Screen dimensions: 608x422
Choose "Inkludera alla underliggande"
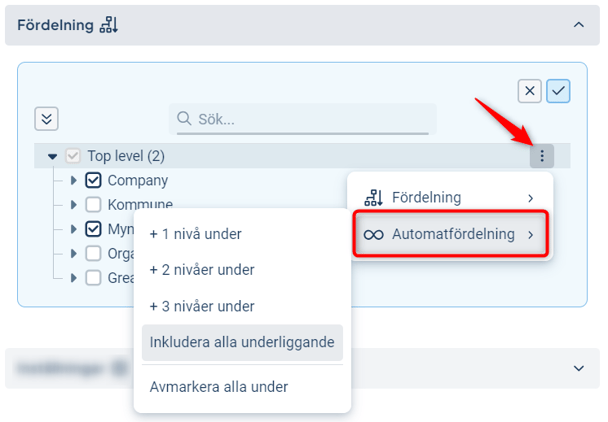(242, 342)
